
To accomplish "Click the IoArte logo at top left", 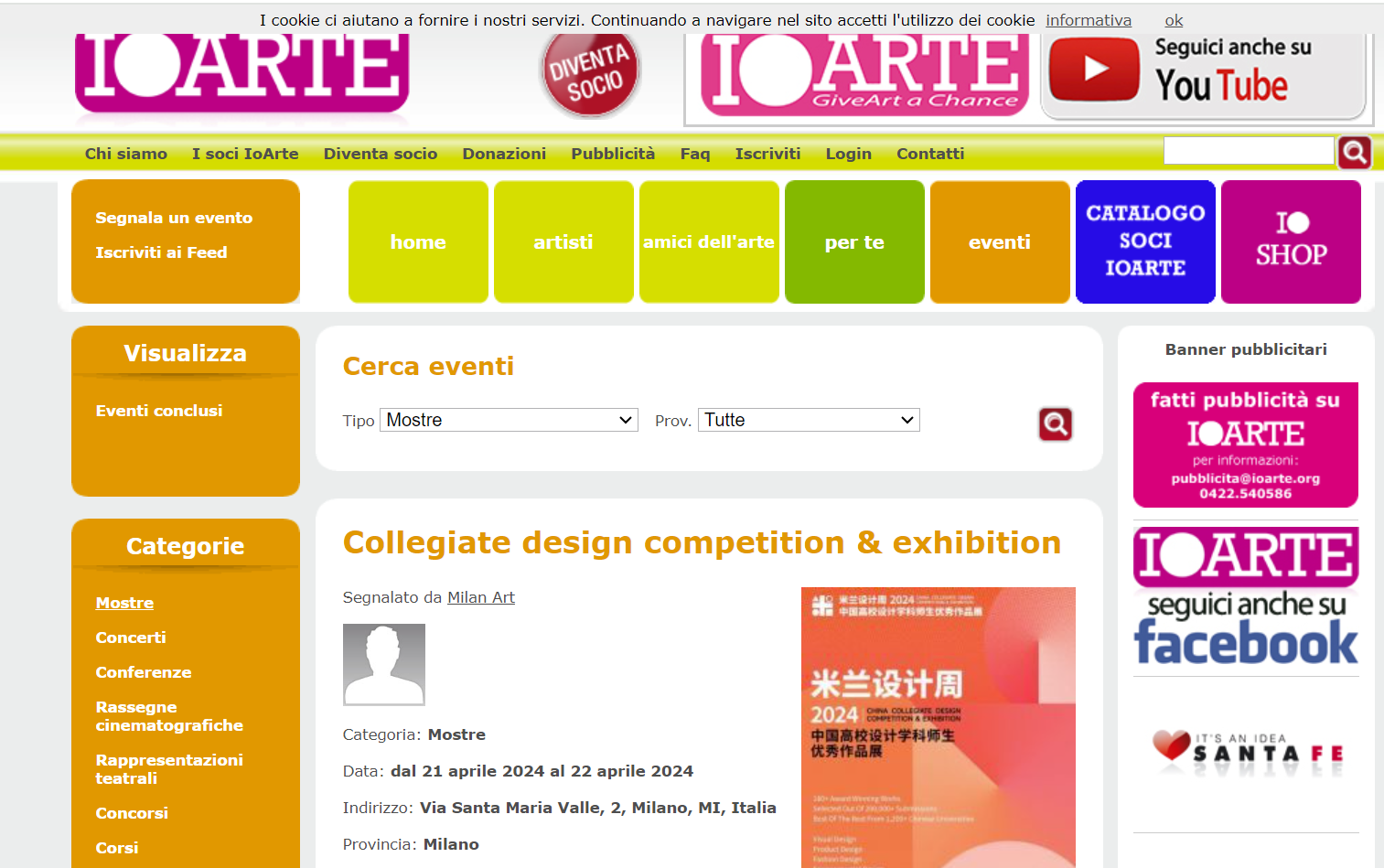I will 241,73.
